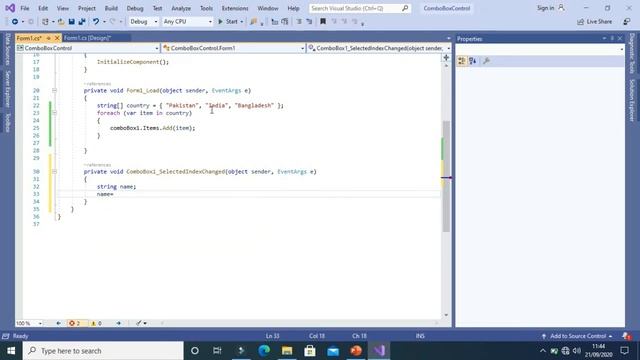
Task: Open the Build menu
Action: click(111, 8)
